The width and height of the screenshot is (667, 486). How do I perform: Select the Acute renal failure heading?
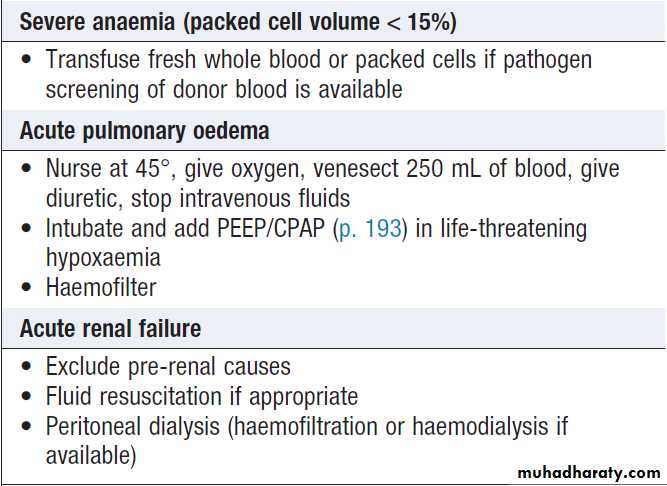click(110, 329)
